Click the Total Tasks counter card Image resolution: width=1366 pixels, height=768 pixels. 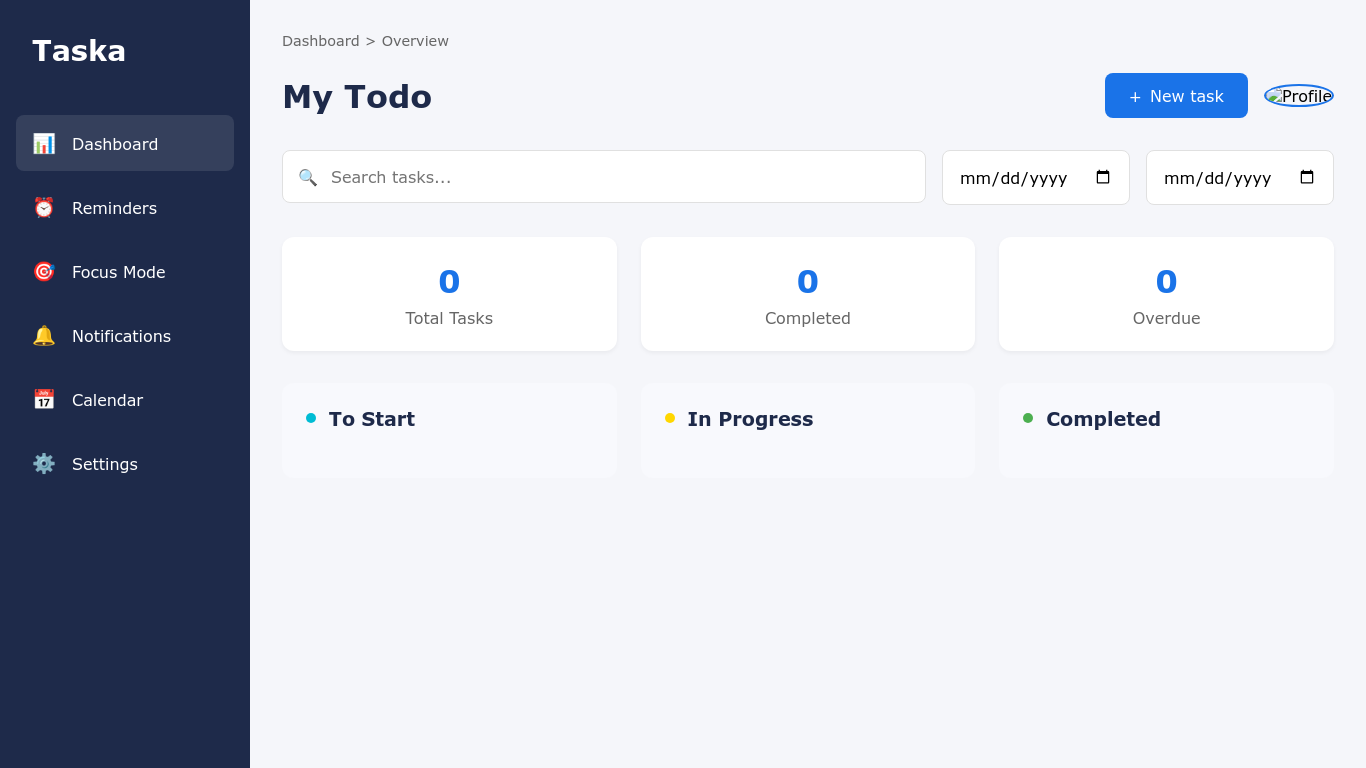point(449,294)
